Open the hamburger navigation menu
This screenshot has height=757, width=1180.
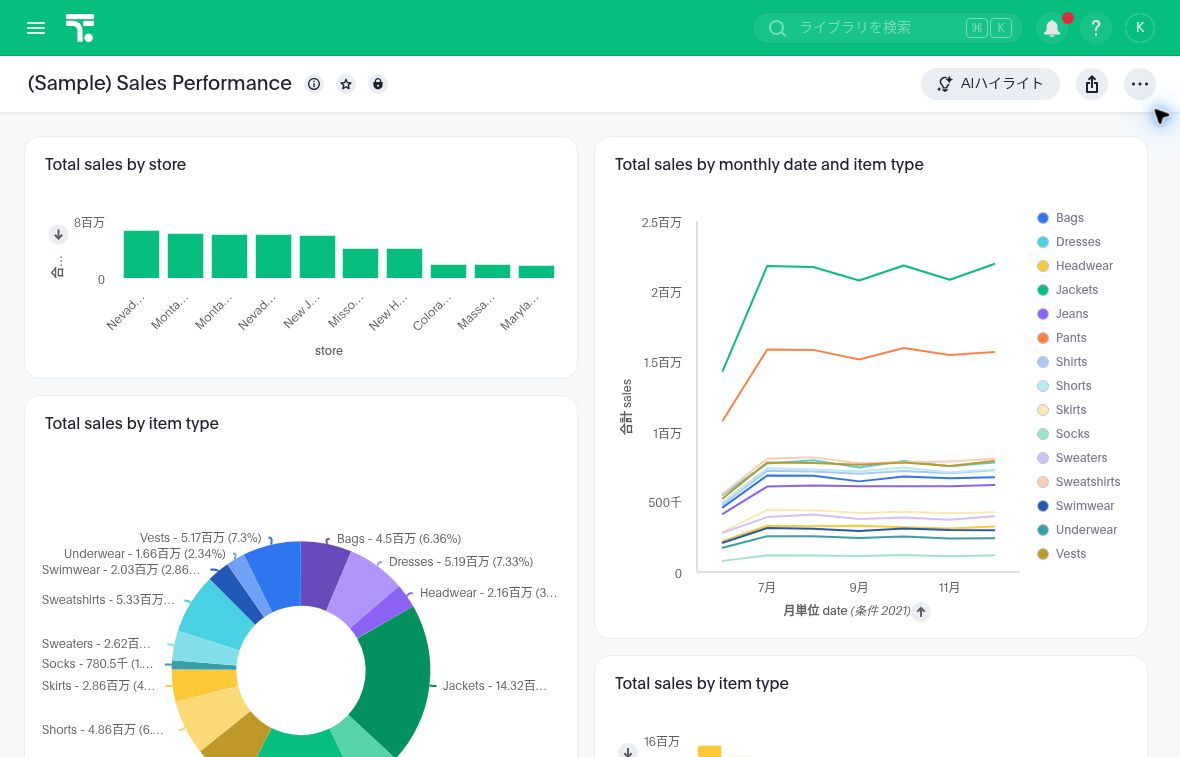[35, 28]
